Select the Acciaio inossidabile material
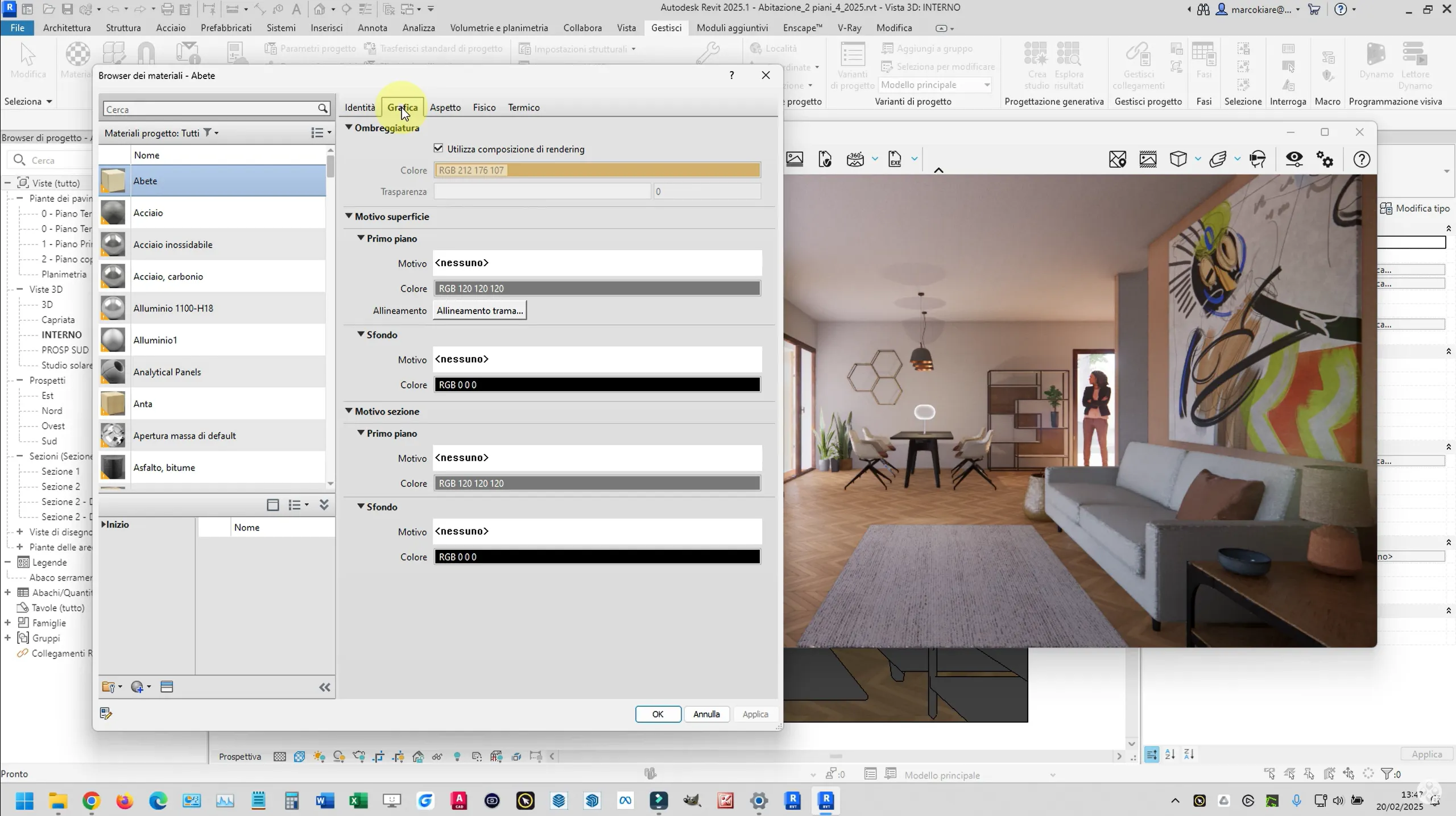This screenshot has width=1456, height=816. click(173, 245)
